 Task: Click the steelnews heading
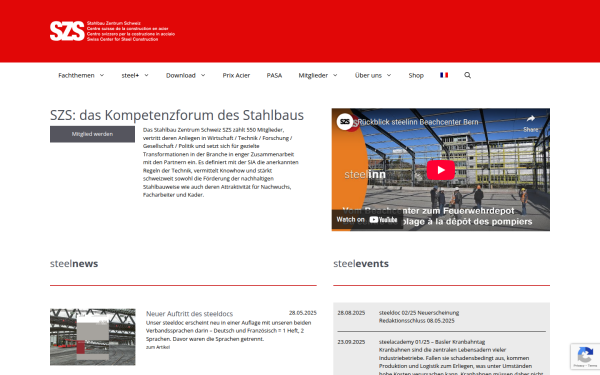tap(74, 264)
